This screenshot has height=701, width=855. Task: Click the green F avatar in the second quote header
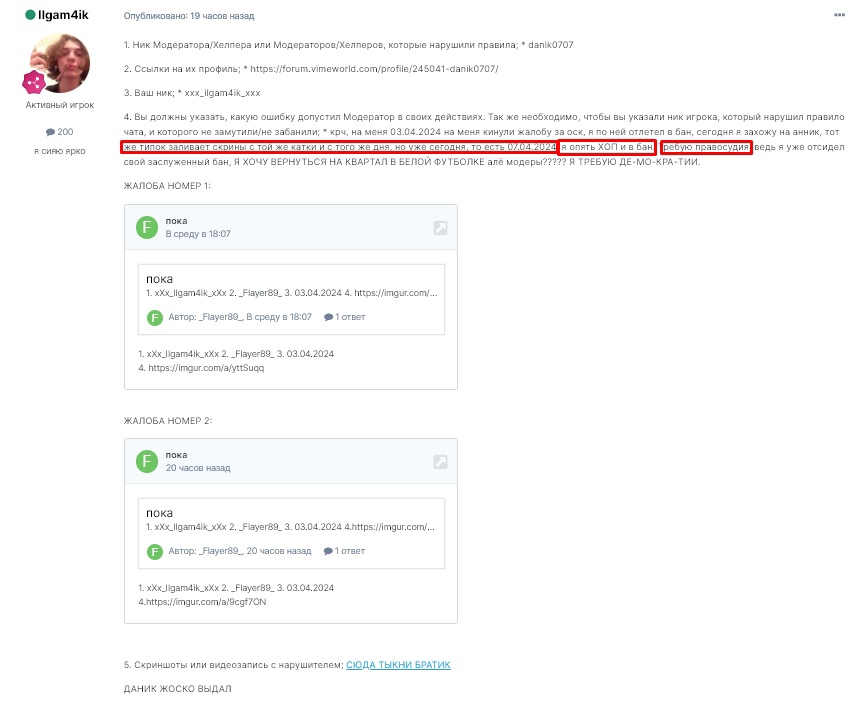[x=147, y=462]
